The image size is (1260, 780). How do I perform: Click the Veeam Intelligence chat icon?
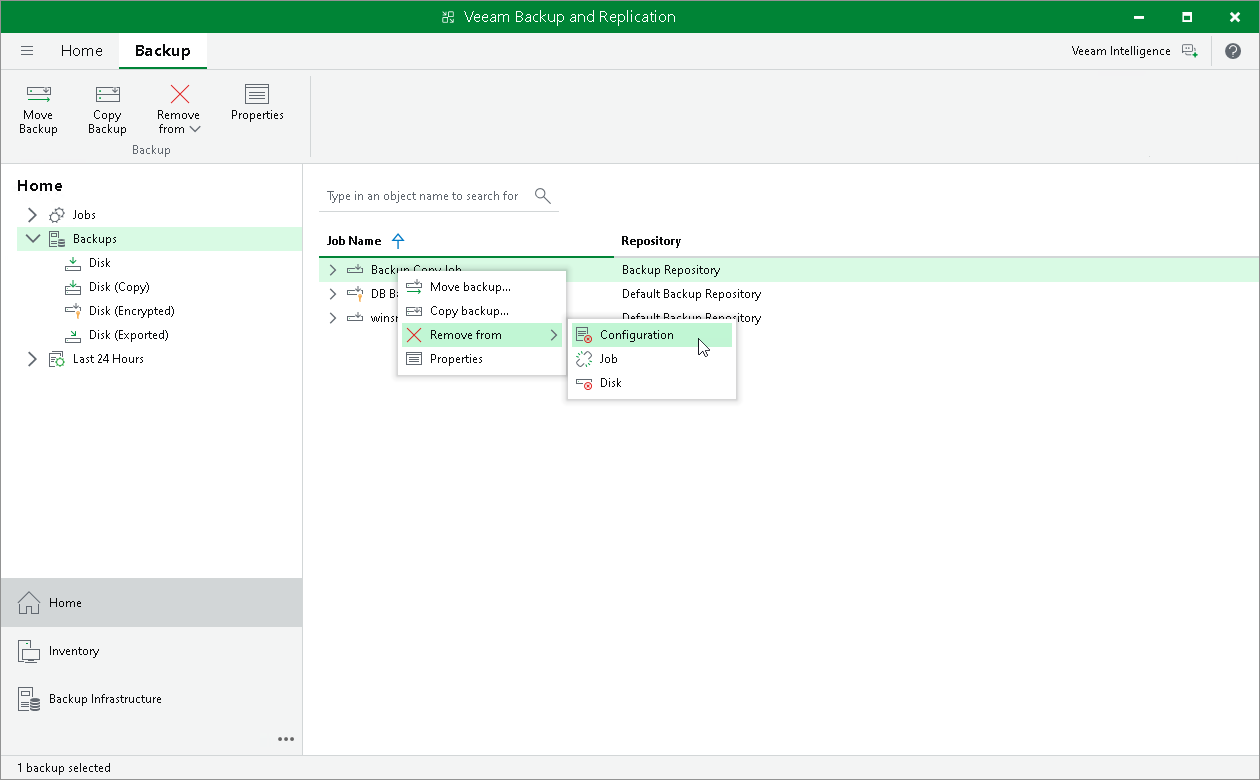(1189, 51)
